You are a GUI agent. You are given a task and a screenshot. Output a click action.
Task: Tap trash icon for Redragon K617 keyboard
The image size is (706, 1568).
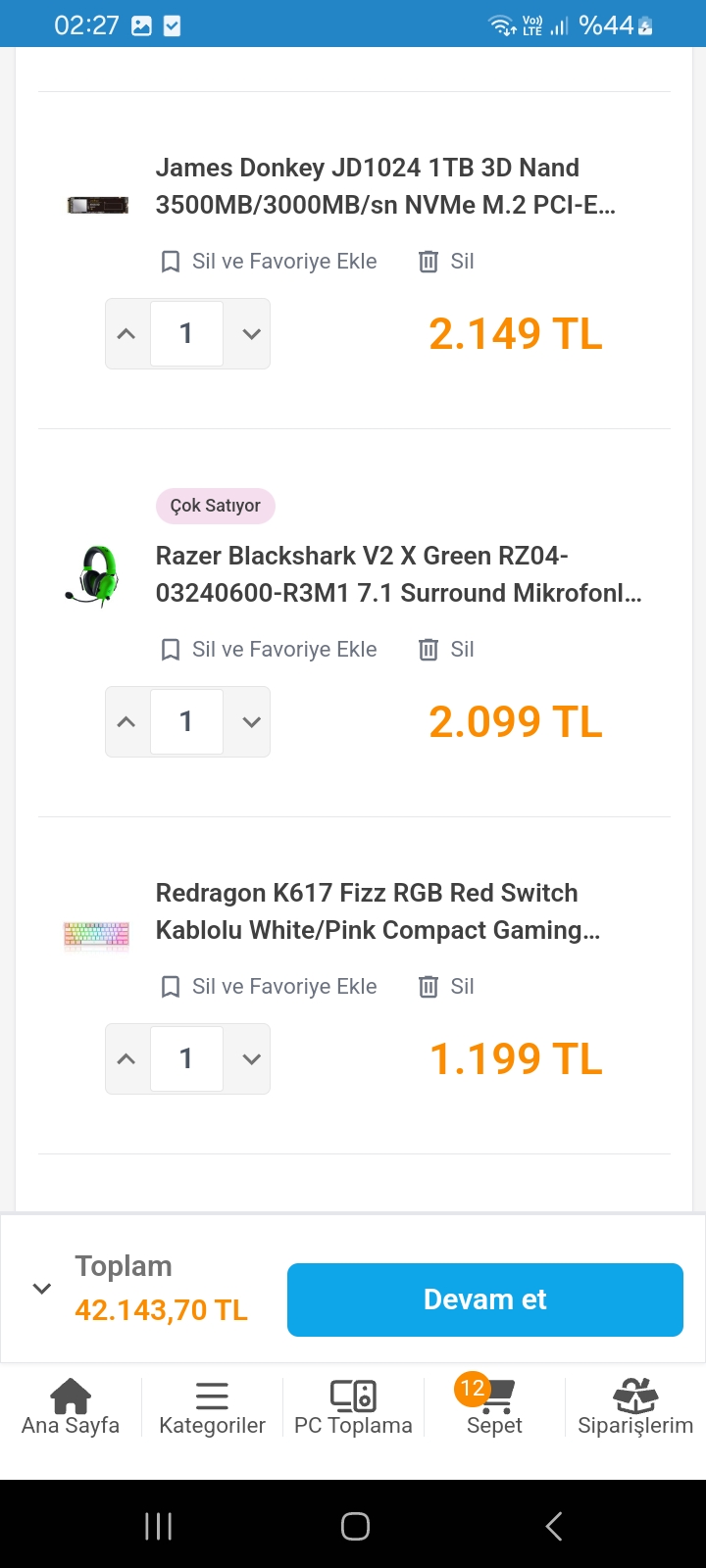pos(429,987)
